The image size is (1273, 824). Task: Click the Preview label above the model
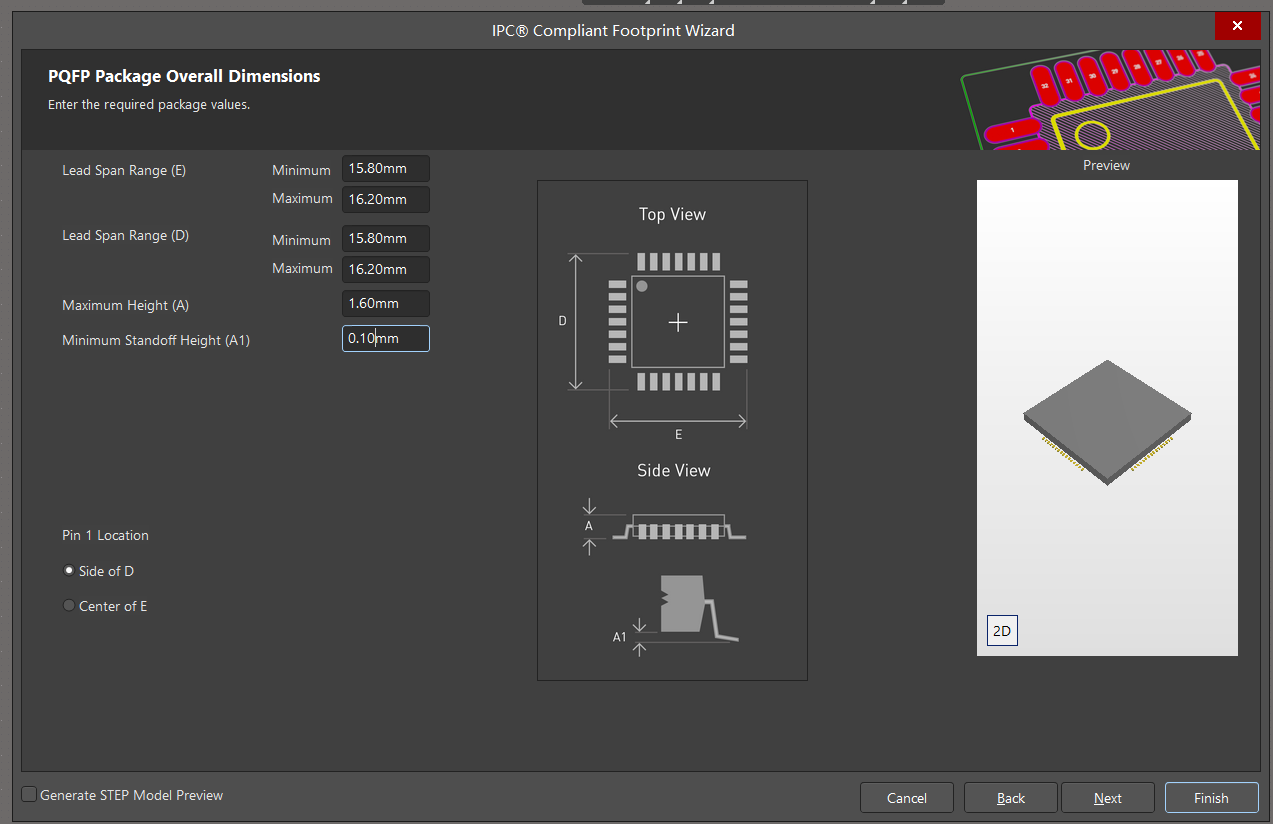1106,165
